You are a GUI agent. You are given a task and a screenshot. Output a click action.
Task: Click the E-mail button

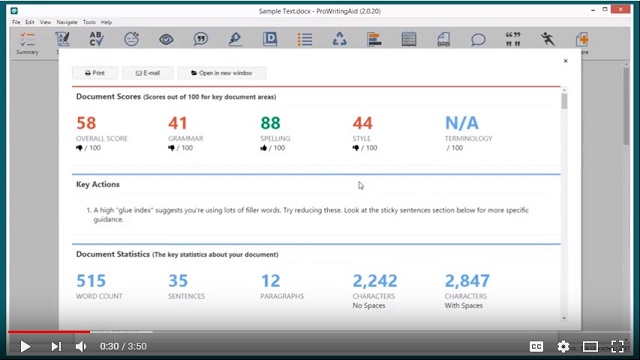pyautogui.click(x=148, y=73)
